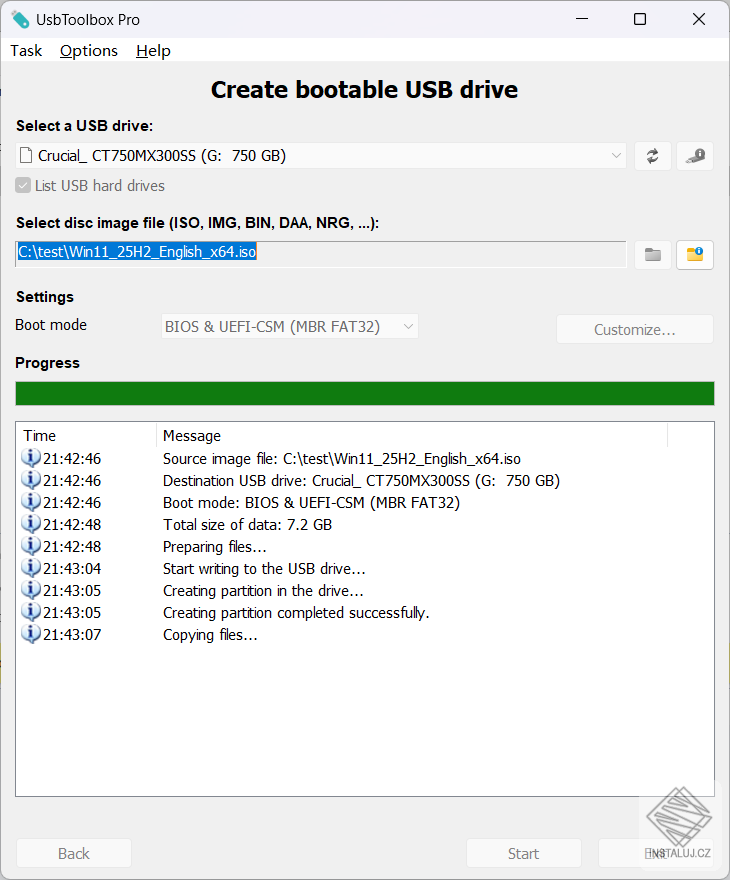Click the Message column header

(x=412, y=436)
